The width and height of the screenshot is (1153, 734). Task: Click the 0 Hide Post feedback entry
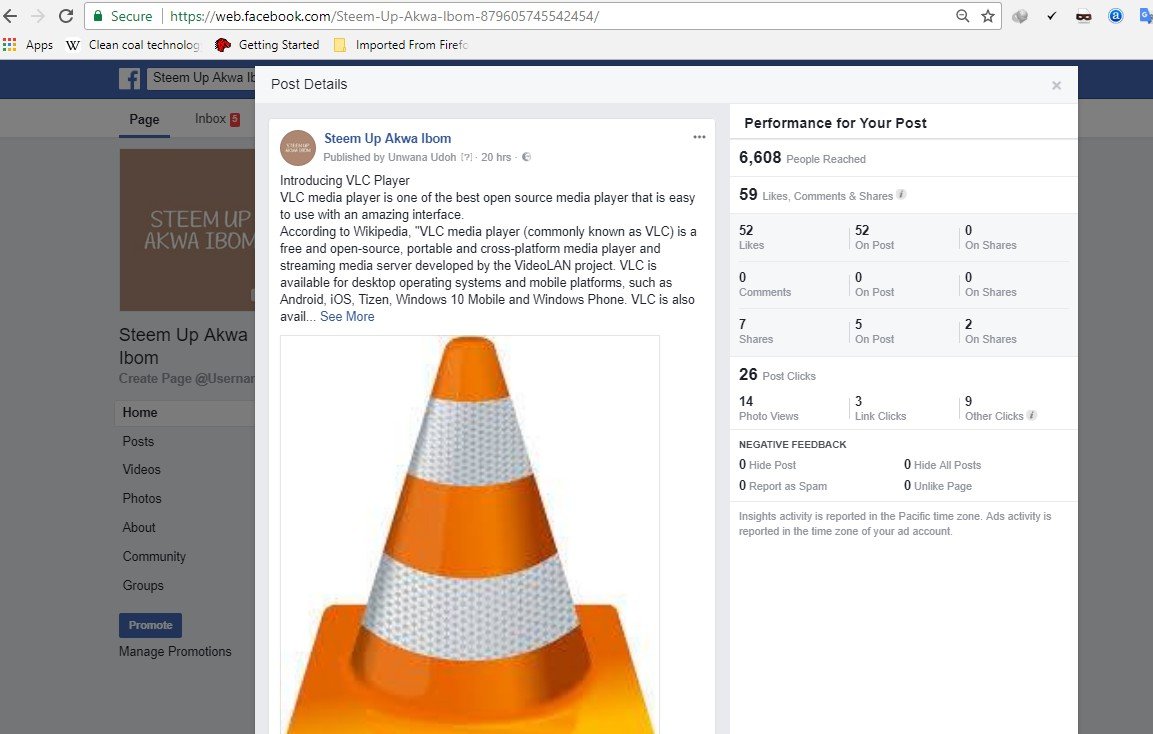pyautogui.click(x=768, y=465)
